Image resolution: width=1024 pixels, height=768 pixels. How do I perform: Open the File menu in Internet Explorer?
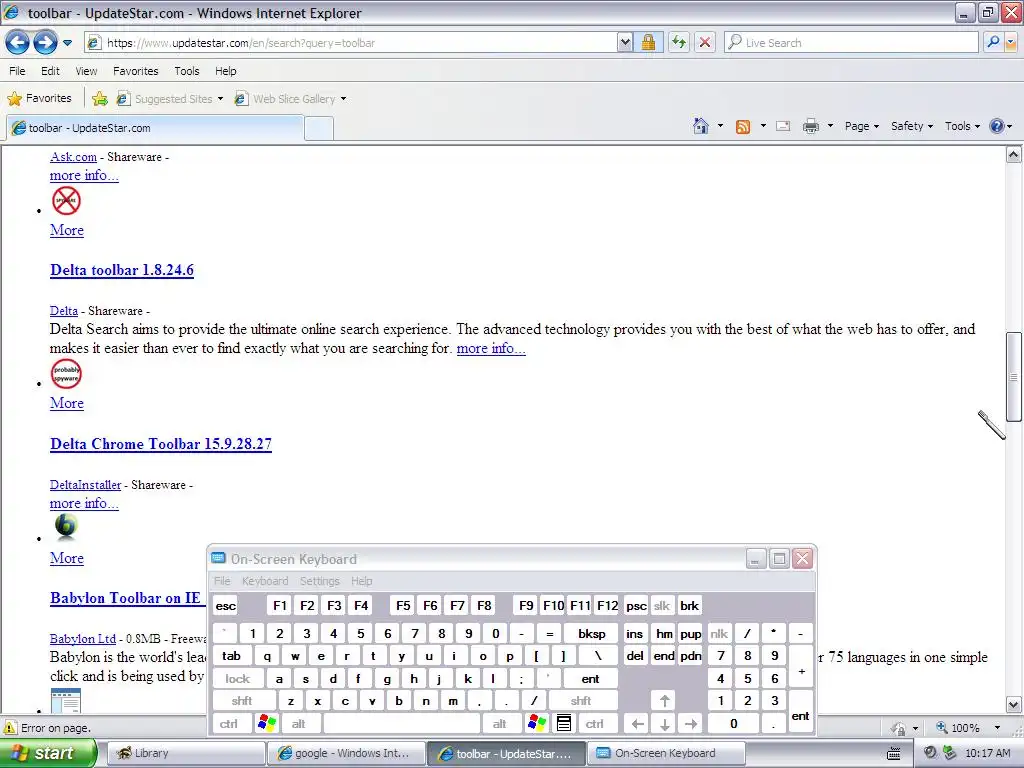(x=18, y=71)
